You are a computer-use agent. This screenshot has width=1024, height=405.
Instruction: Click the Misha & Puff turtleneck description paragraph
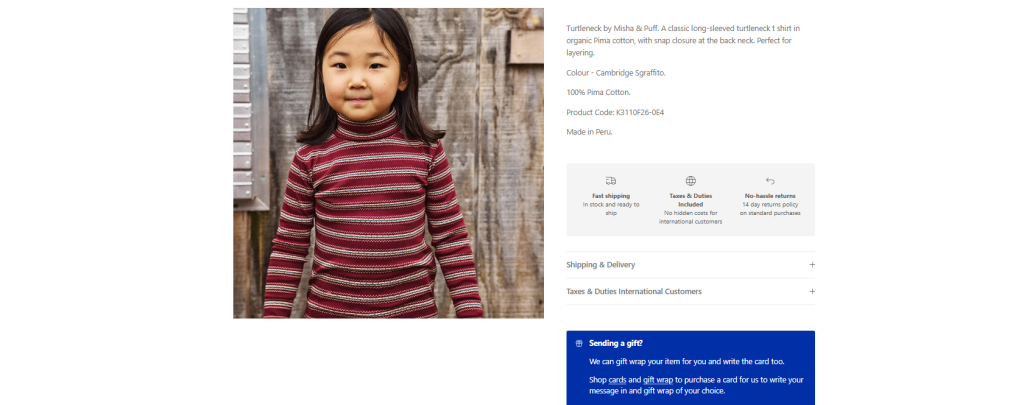[683, 40]
